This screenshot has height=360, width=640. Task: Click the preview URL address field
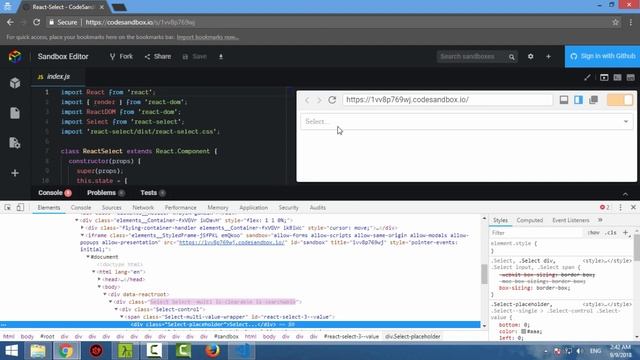447,100
